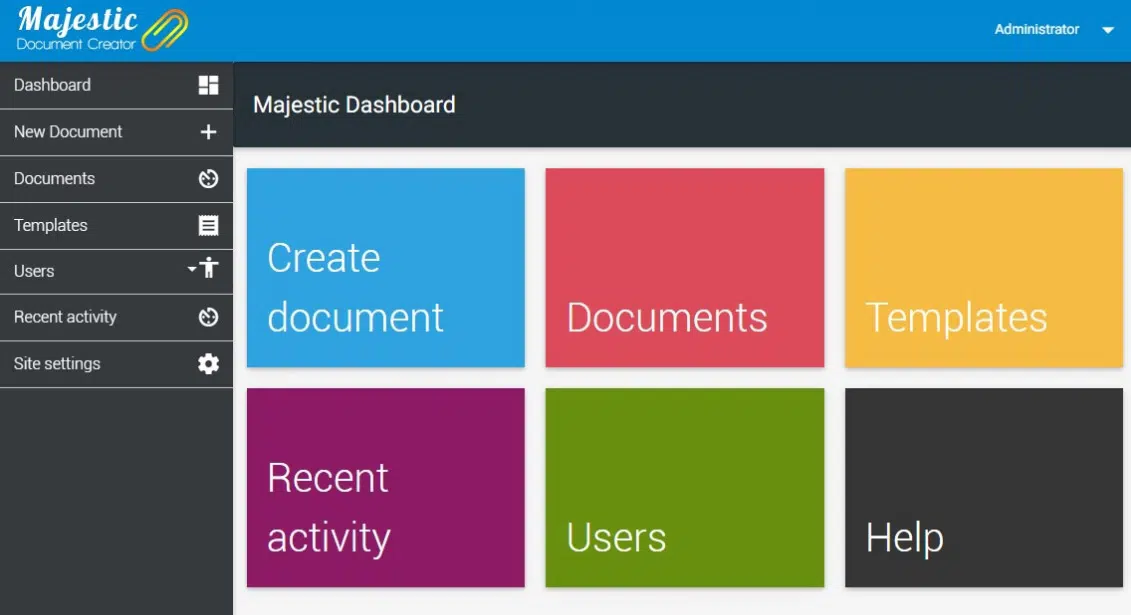Click the Templates page icon in sidebar
The height and width of the screenshot is (615, 1131).
click(208, 225)
